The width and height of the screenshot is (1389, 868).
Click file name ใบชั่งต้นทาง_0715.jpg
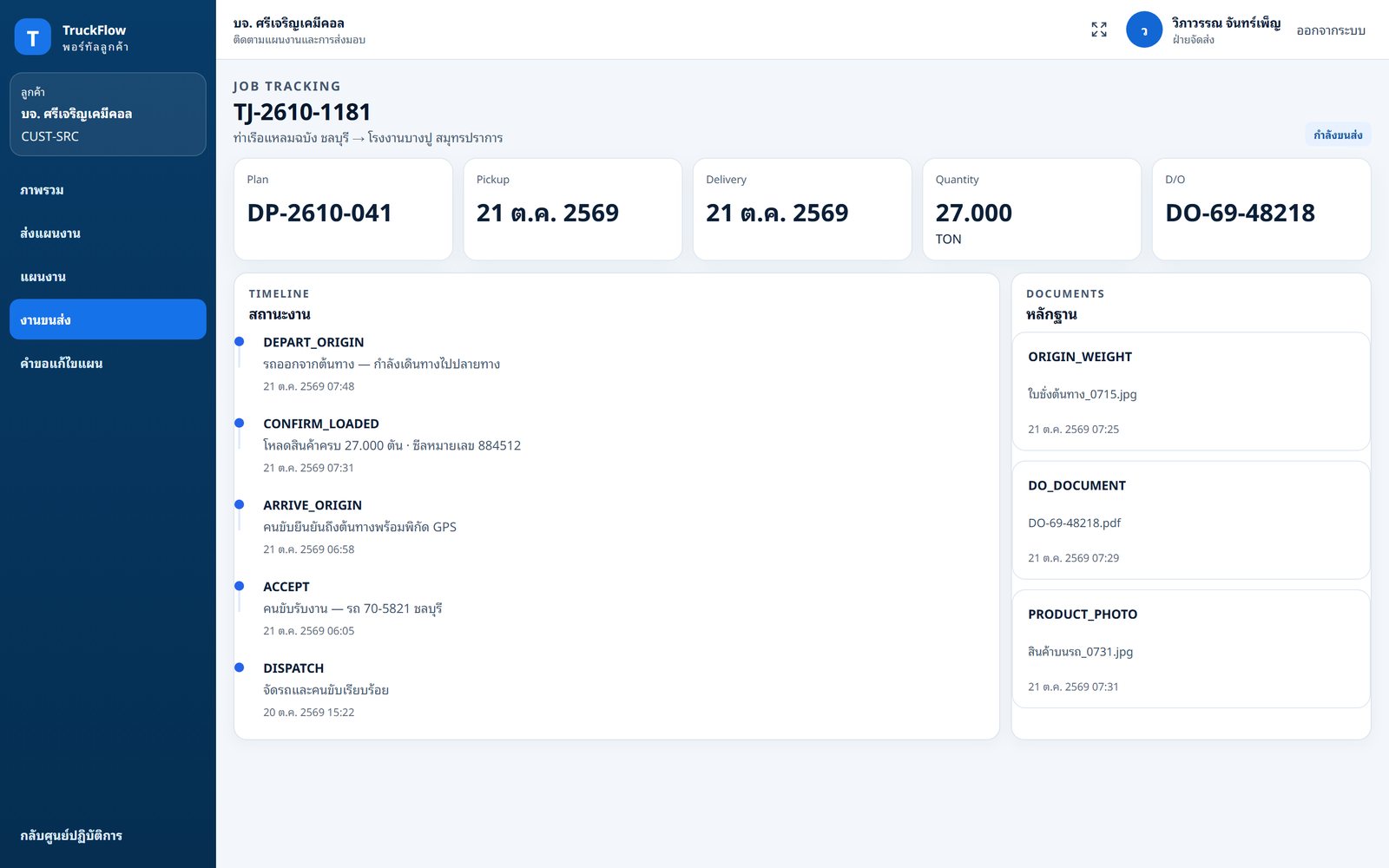pyautogui.click(x=1083, y=394)
